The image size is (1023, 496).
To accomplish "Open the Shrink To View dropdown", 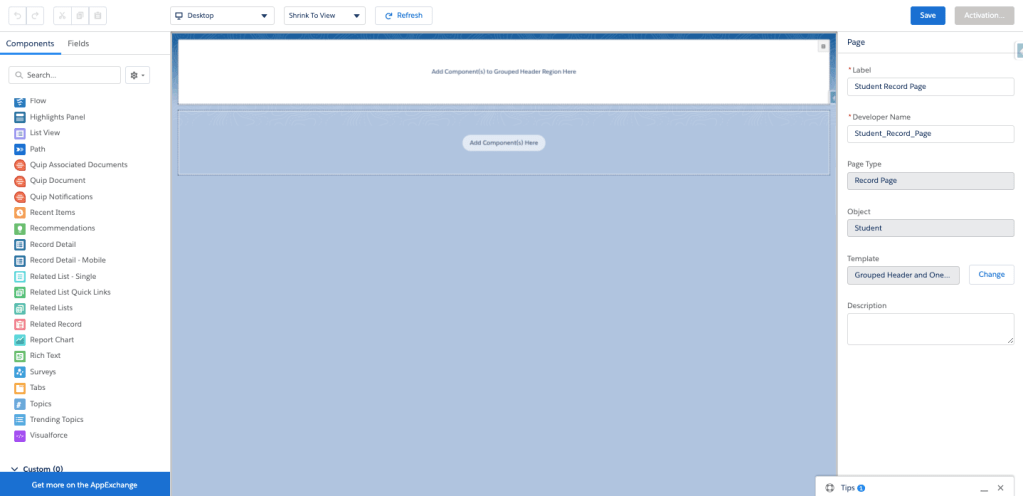I will (324, 16).
